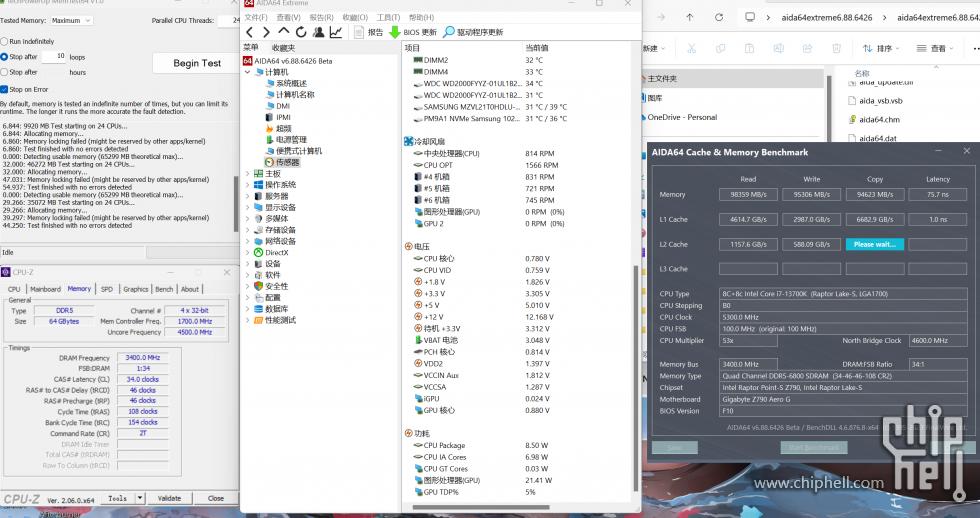Image resolution: width=980 pixels, height=518 pixels.
Task: Click CPU-Z Validate button
Action: (x=169, y=498)
